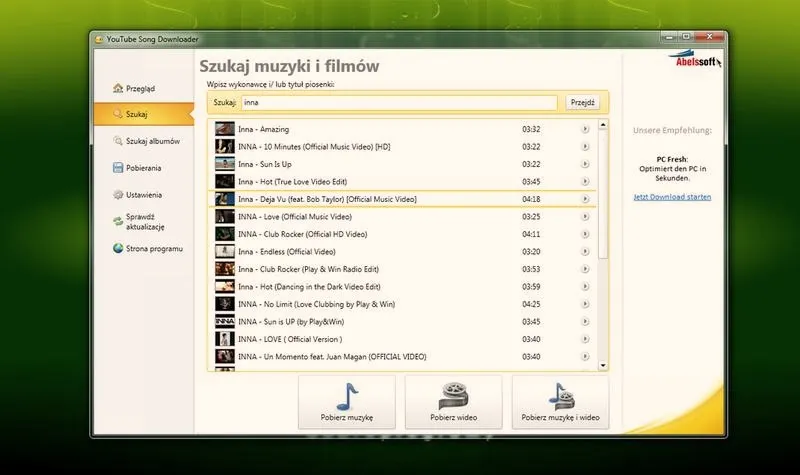
Task: Play preview of Hot Dancing in the Dark Edit
Action: pyautogui.click(x=585, y=286)
